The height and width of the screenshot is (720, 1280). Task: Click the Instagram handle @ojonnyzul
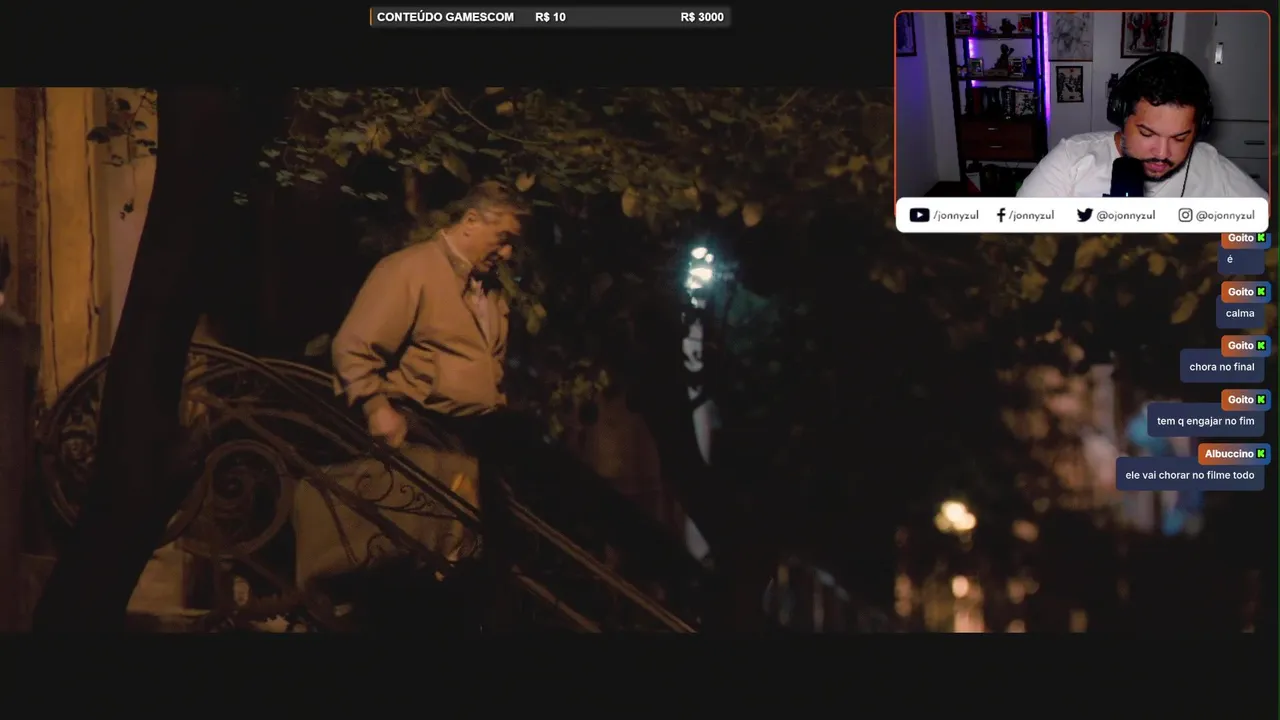(x=1225, y=215)
